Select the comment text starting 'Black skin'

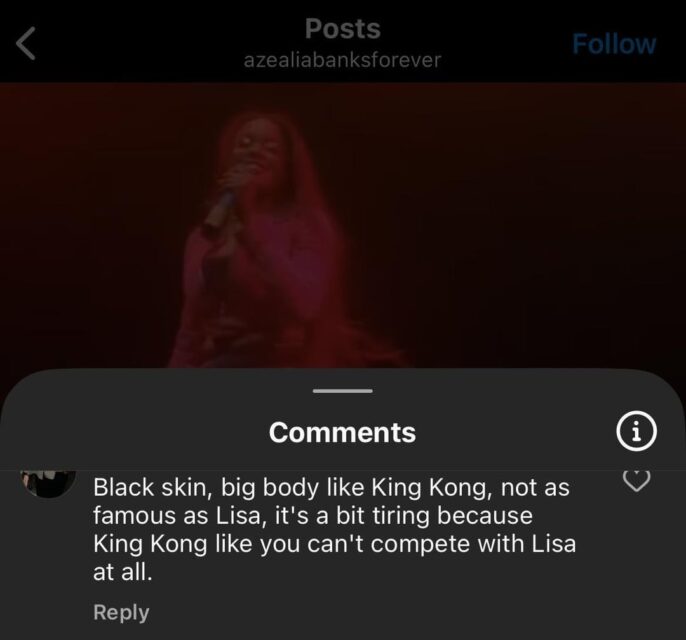coord(334,529)
